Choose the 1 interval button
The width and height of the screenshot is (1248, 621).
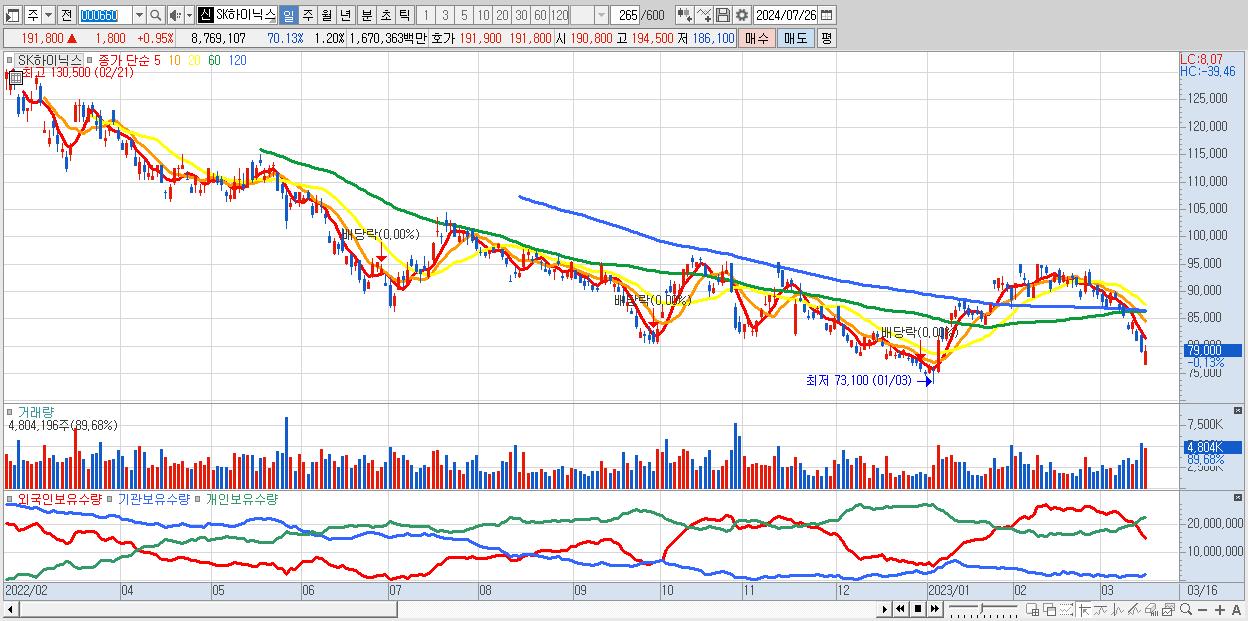tap(426, 15)
